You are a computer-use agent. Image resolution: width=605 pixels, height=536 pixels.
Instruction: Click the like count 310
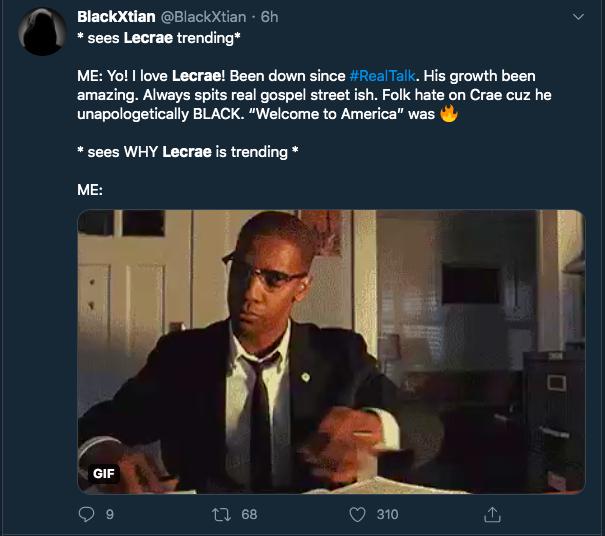387,514
